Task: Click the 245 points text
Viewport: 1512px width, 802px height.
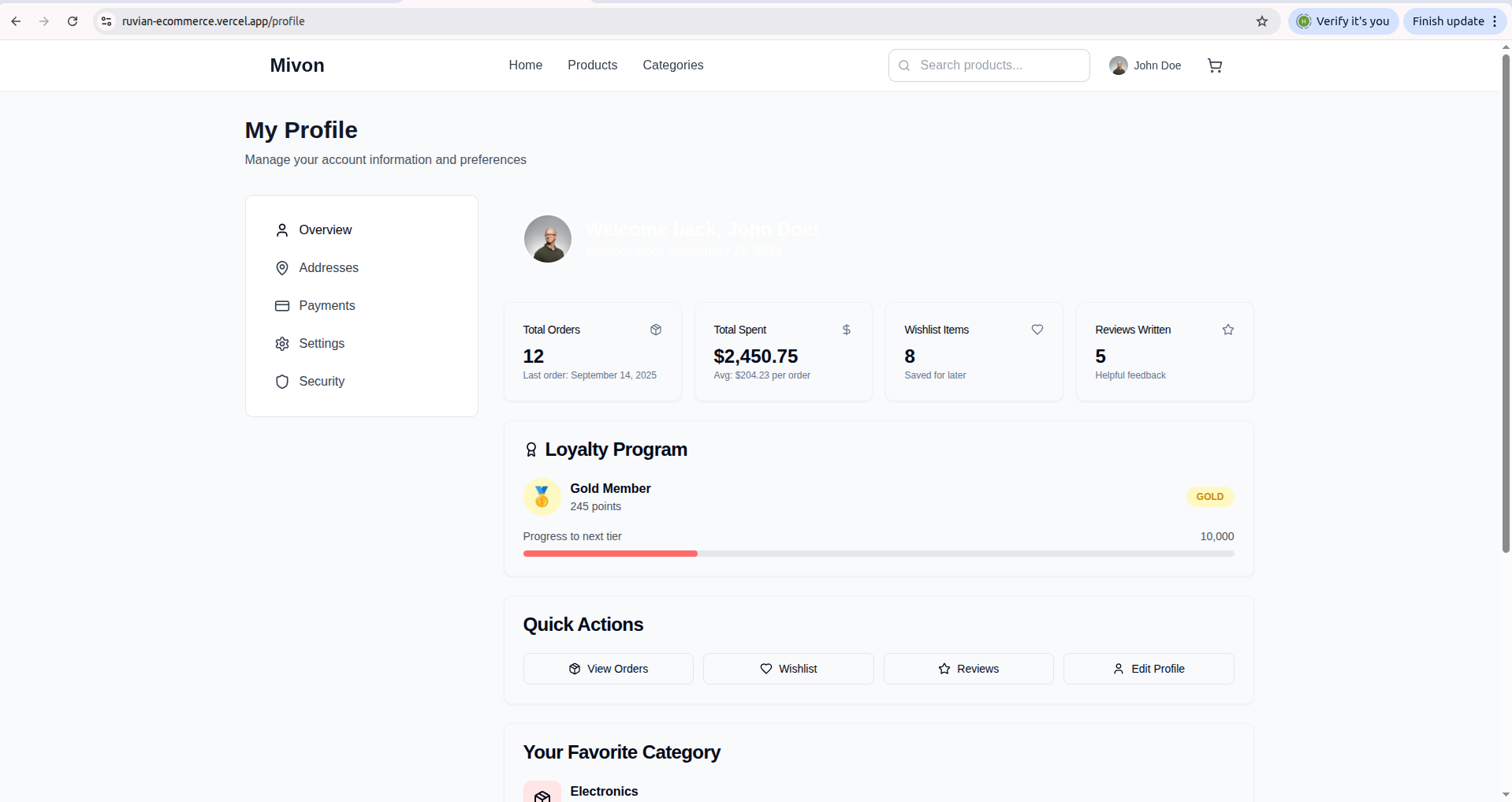Action: click(596, 506)
